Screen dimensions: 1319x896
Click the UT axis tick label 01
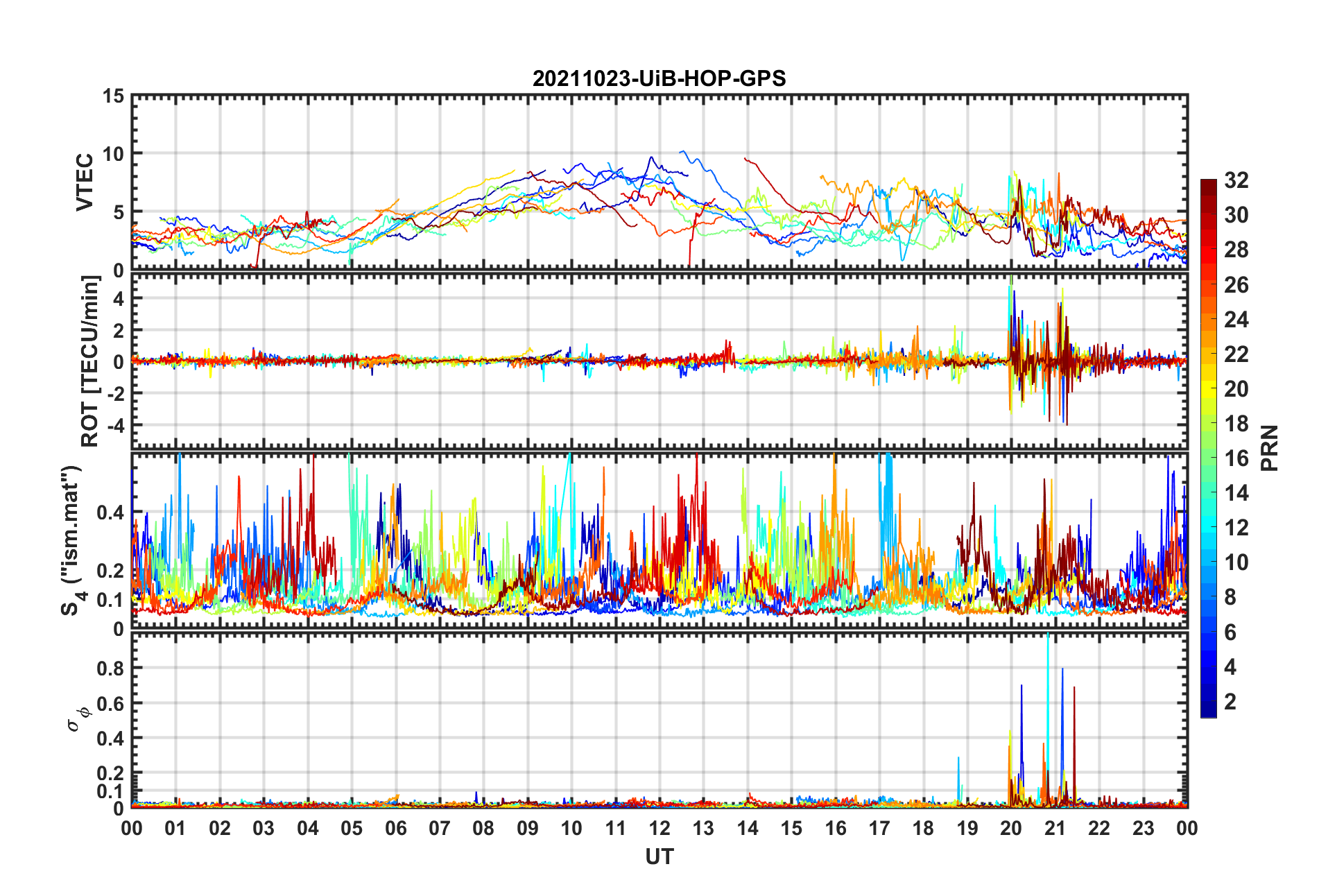[x=175, y=828]
